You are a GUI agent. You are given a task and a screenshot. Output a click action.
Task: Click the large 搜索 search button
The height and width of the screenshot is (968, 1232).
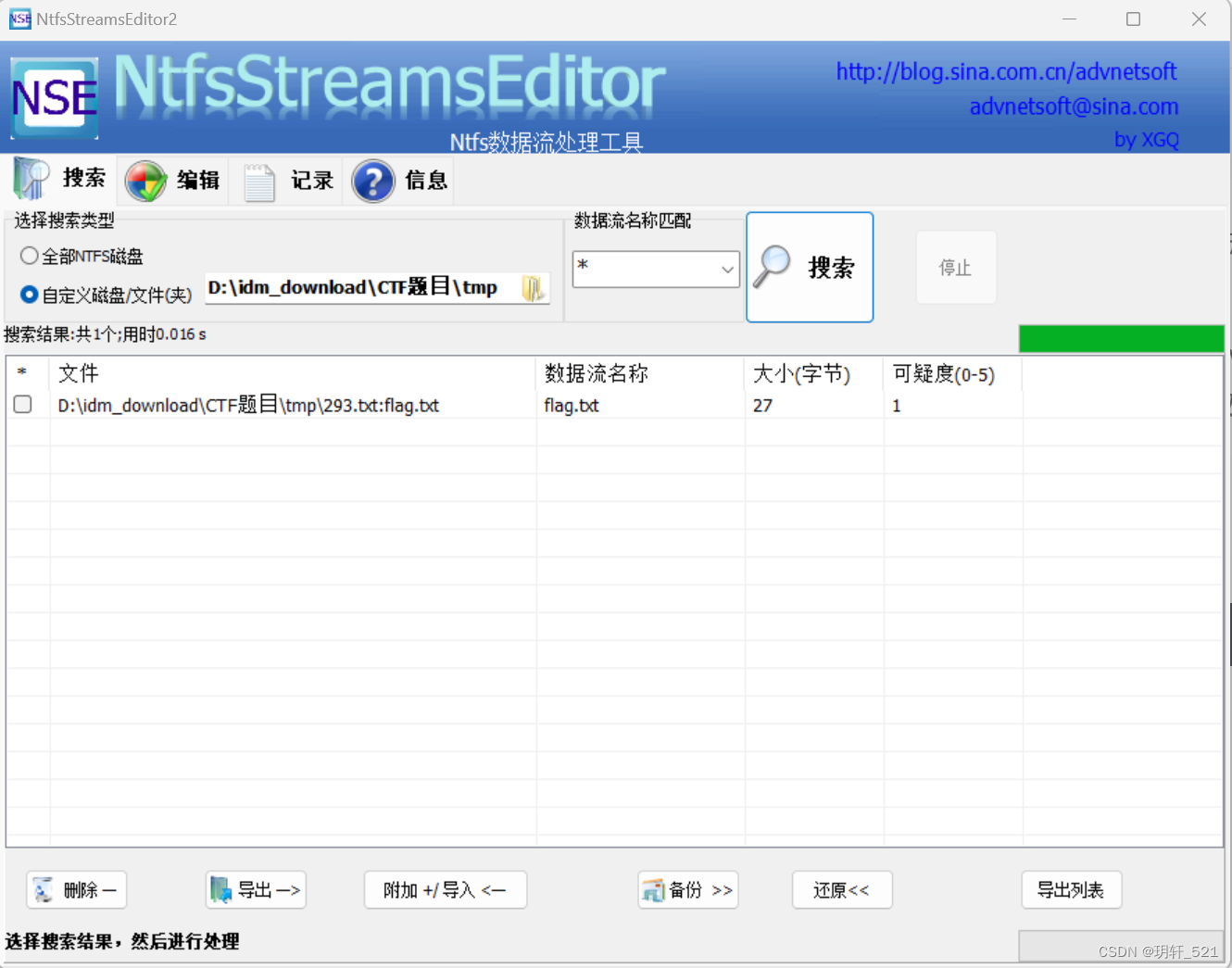(810, 267)
